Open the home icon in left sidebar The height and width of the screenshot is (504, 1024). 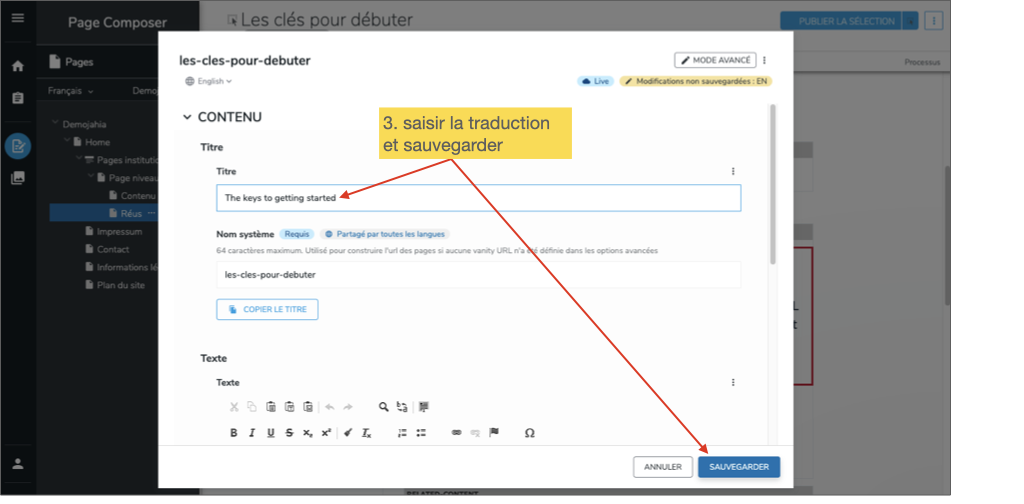tap(17, 66)
